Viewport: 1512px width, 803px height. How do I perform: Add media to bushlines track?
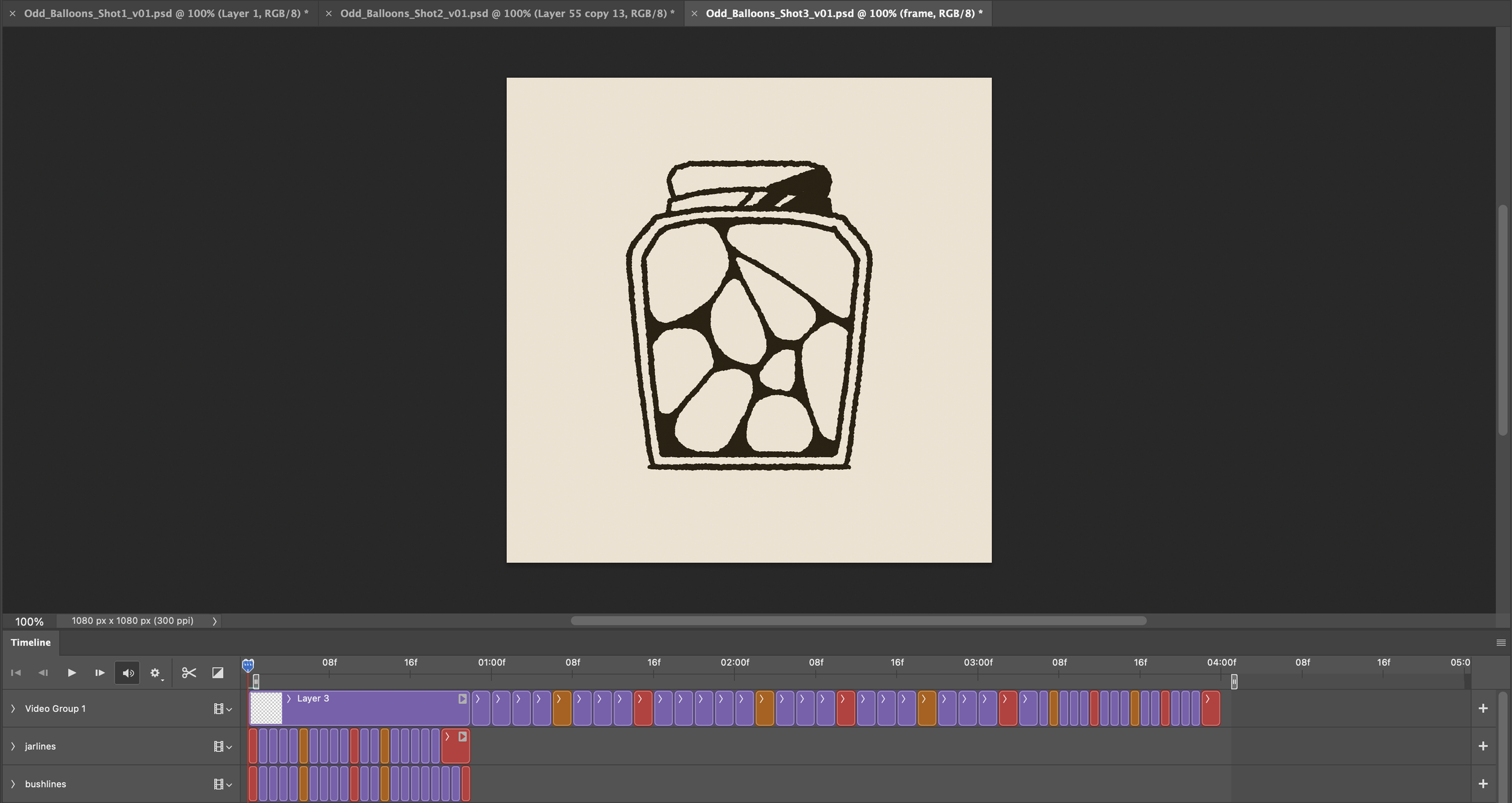tap(1483, 784)
